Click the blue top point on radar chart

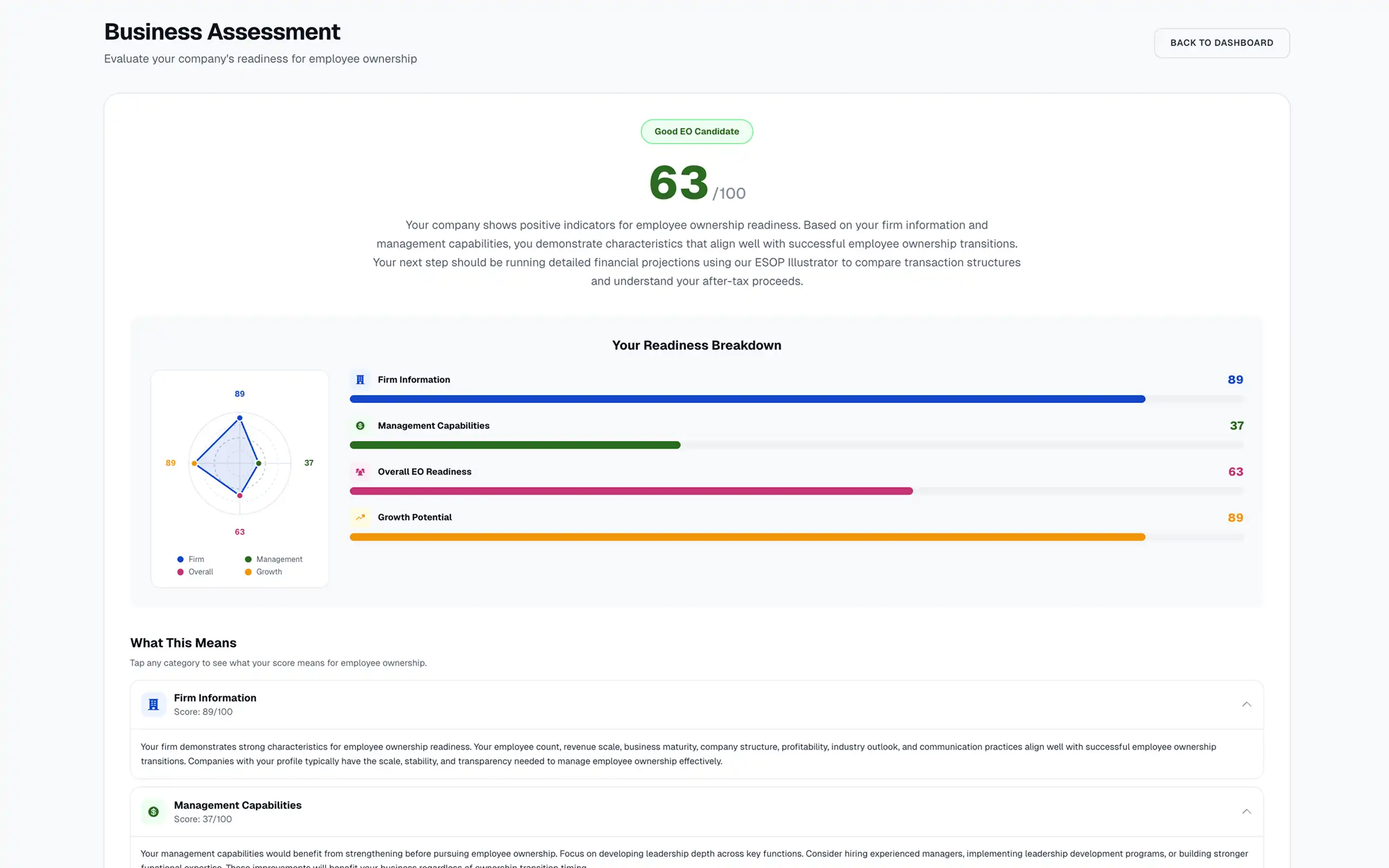[x=240, y=418]
